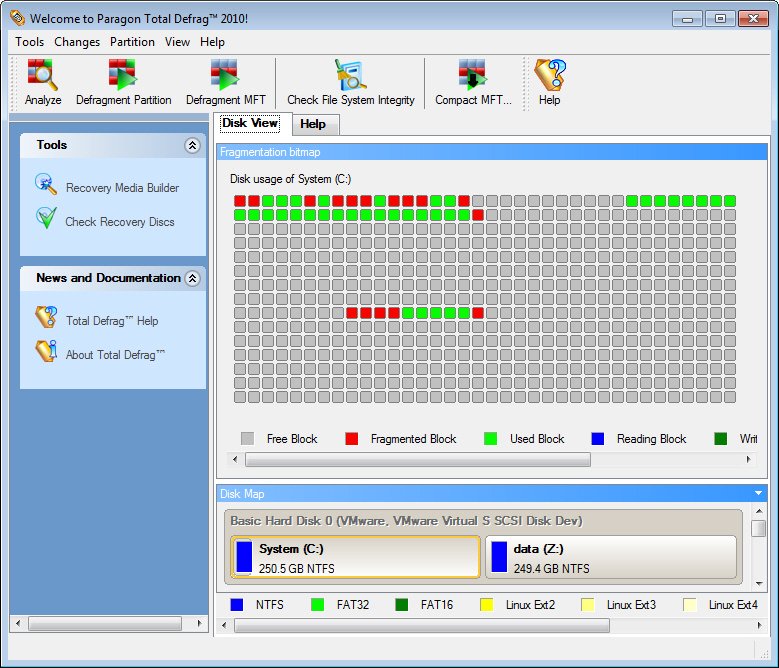Switch to the Help tab
Image resolution: width=779 pixels, height=668 pixels.
(x=313, y=124)
